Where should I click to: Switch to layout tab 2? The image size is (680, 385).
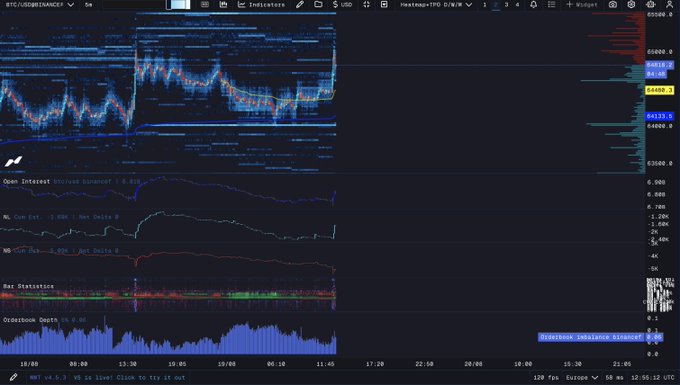[x=495, y=4]
